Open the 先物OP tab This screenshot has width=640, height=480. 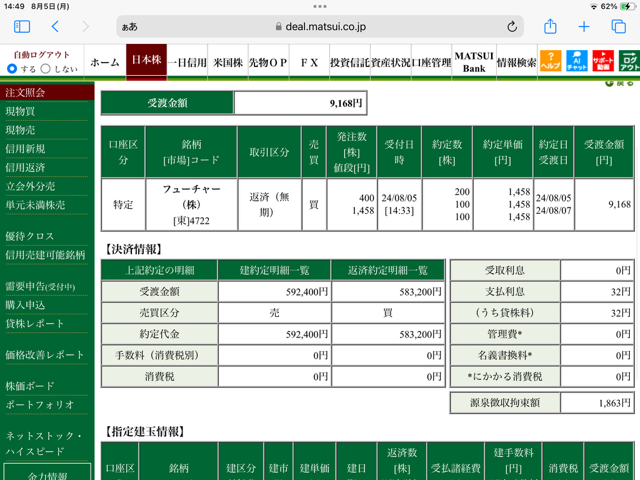coord(268,62)
